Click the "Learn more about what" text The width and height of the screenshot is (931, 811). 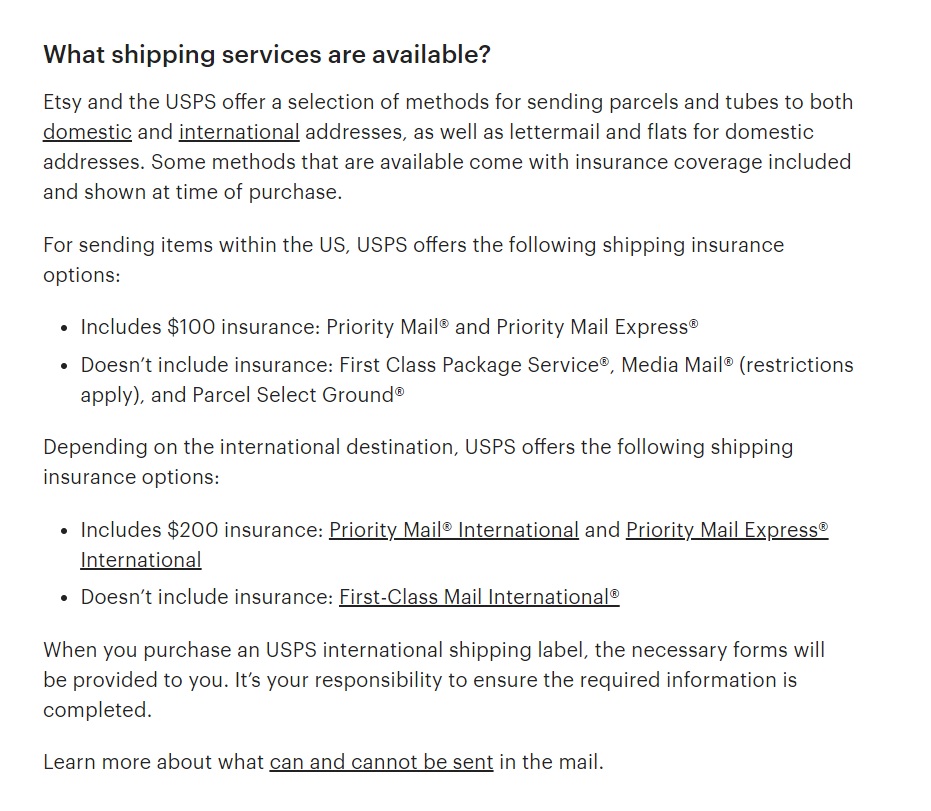[x=154, y=762]
